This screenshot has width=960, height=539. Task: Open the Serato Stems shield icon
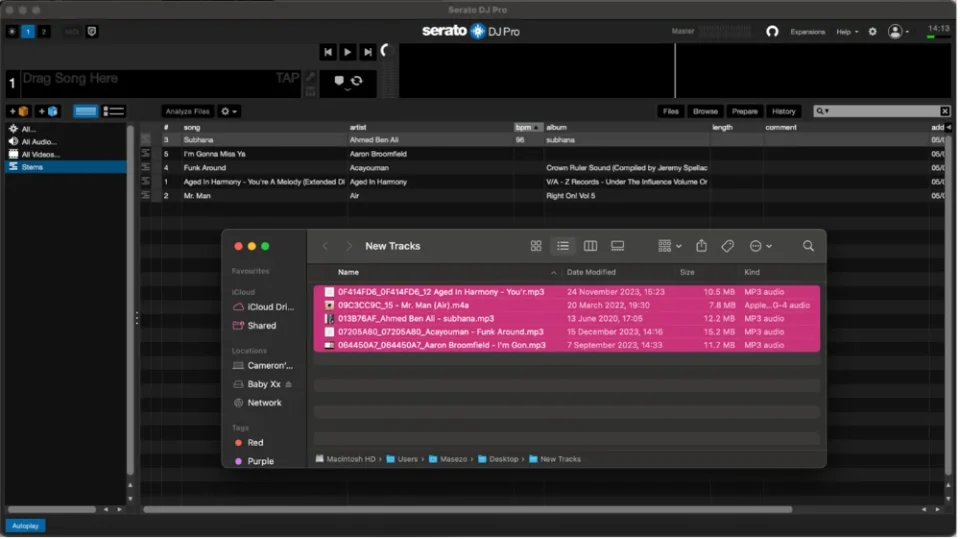[x=92, y=31]
